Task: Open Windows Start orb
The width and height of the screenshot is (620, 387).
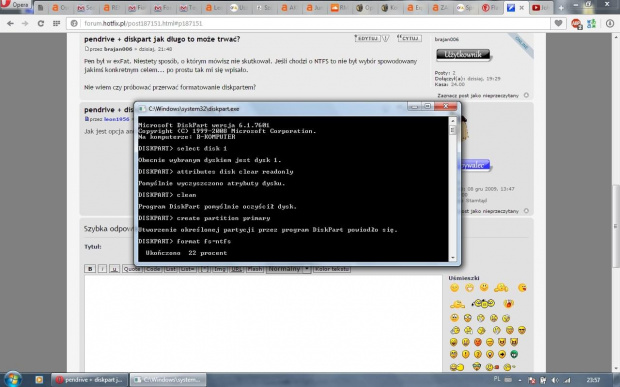Action: click(13, 379)
